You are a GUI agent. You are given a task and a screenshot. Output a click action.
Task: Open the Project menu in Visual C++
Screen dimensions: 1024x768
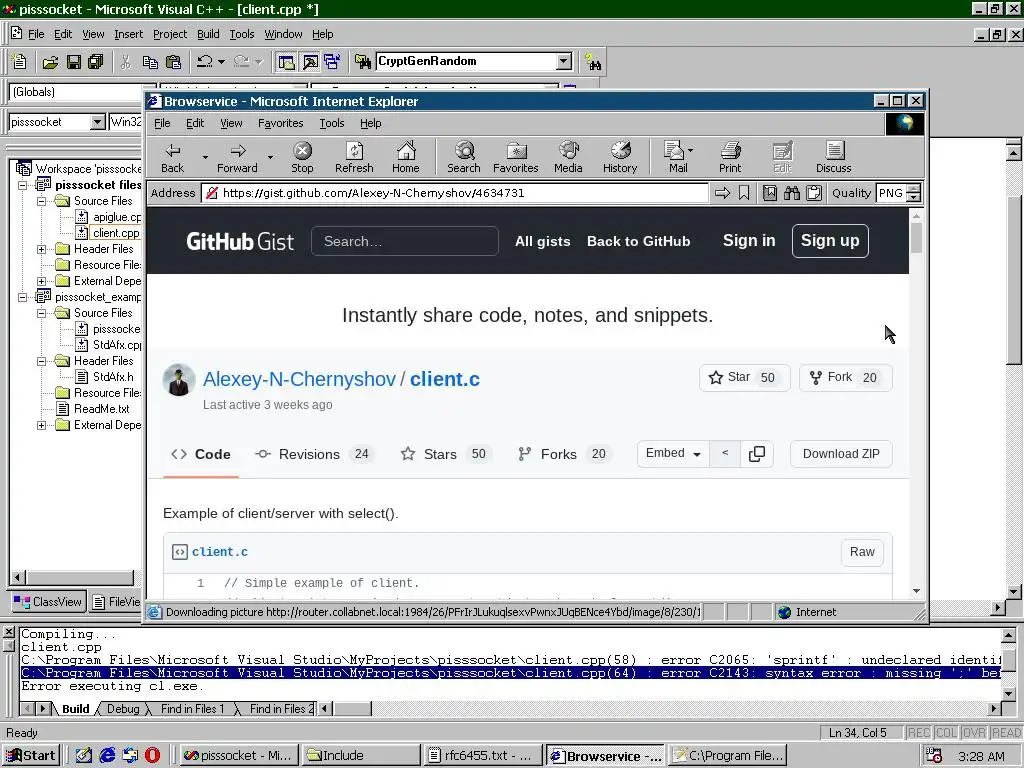[170, 34]
